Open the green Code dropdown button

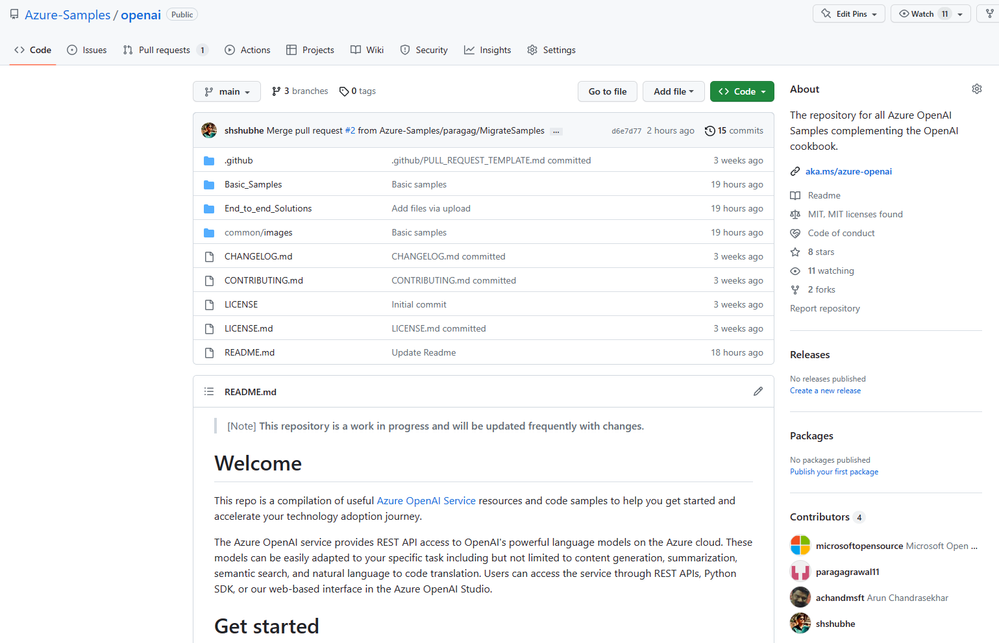742,92
